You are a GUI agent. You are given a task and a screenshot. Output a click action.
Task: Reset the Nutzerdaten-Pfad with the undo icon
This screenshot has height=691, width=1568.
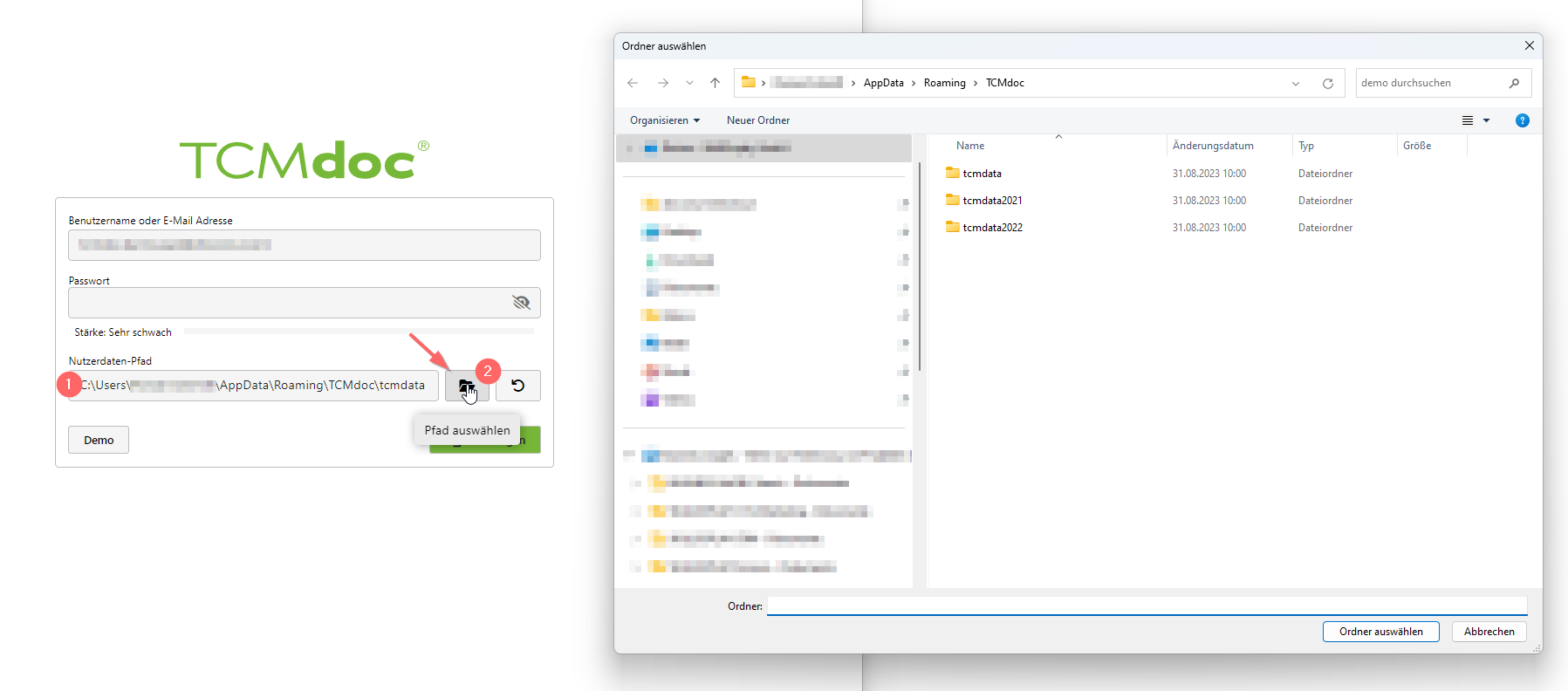(x=518, y=386)
